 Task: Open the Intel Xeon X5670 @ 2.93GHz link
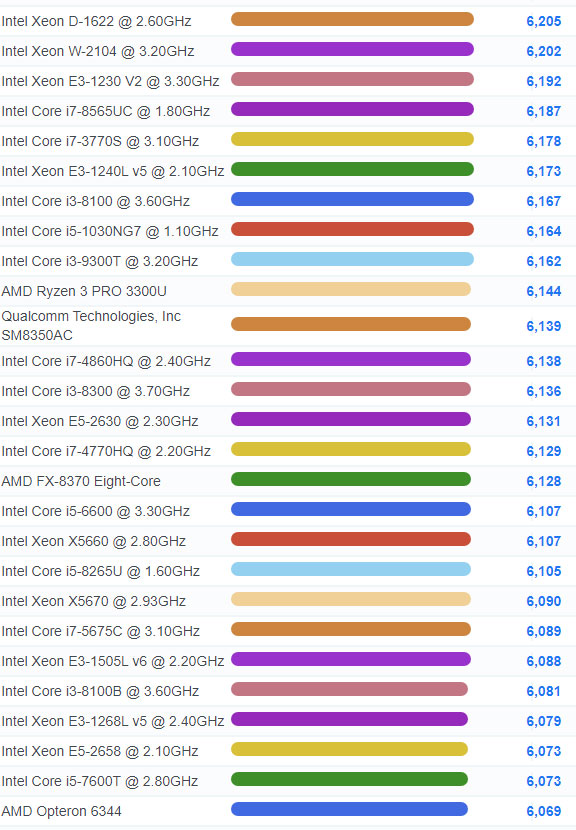[94, 601]
